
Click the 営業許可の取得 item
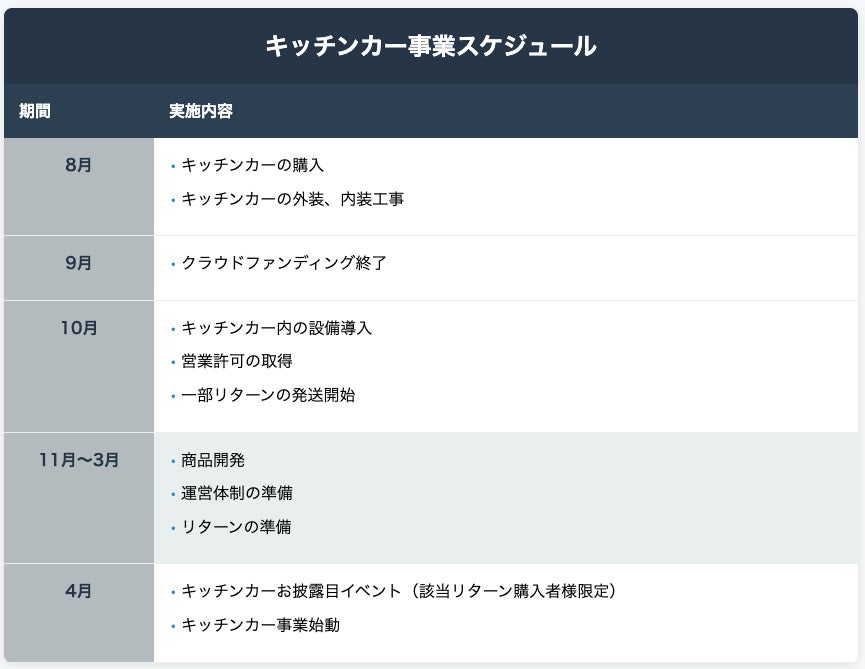pos(237,361)
